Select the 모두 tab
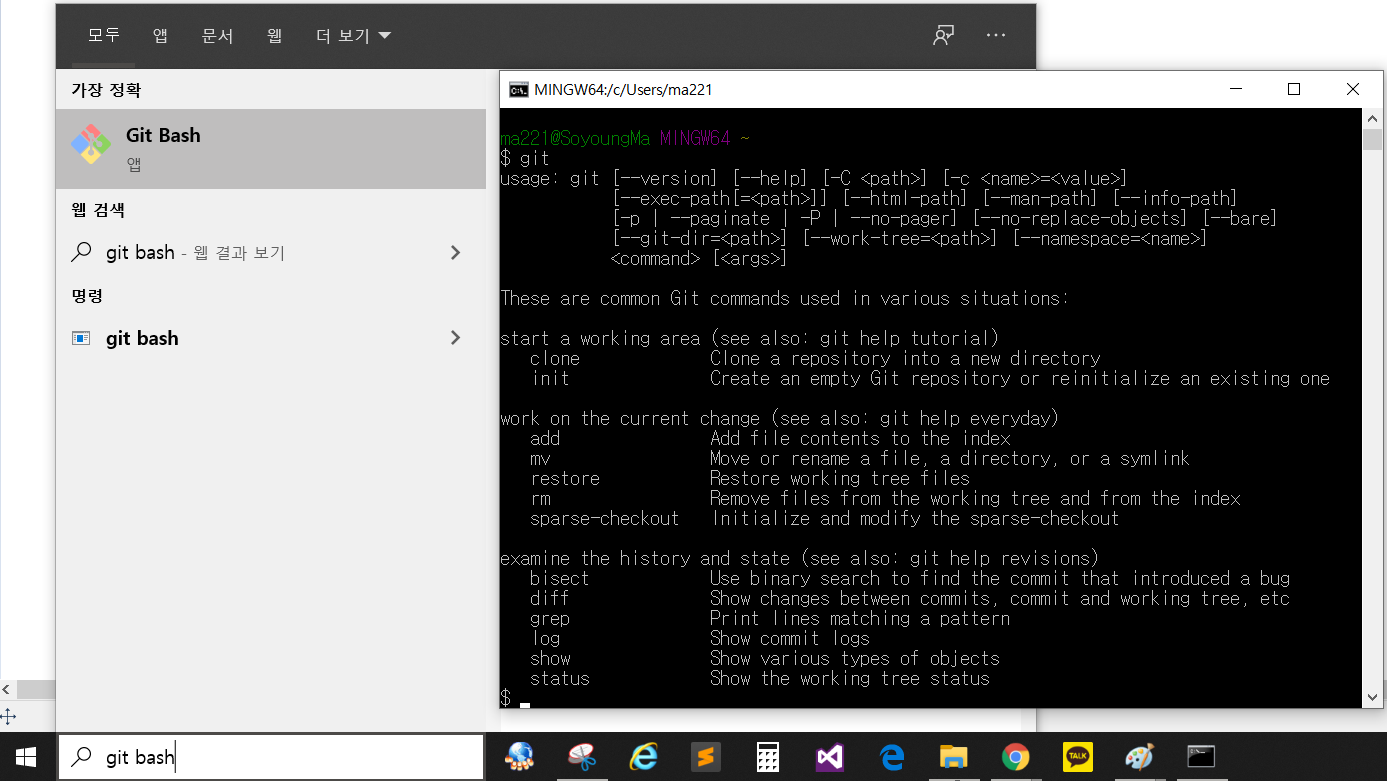 click(x=103, y=35)
